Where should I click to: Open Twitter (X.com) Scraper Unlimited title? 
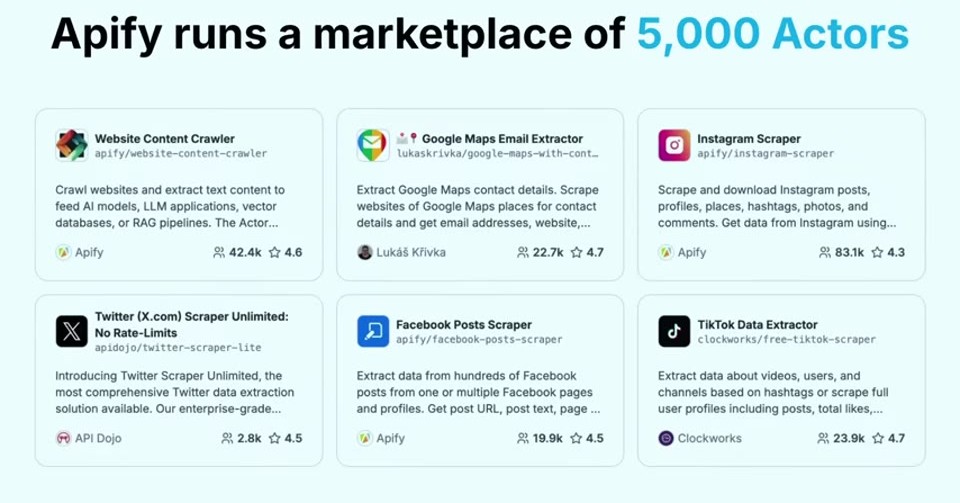pos(192,324)
